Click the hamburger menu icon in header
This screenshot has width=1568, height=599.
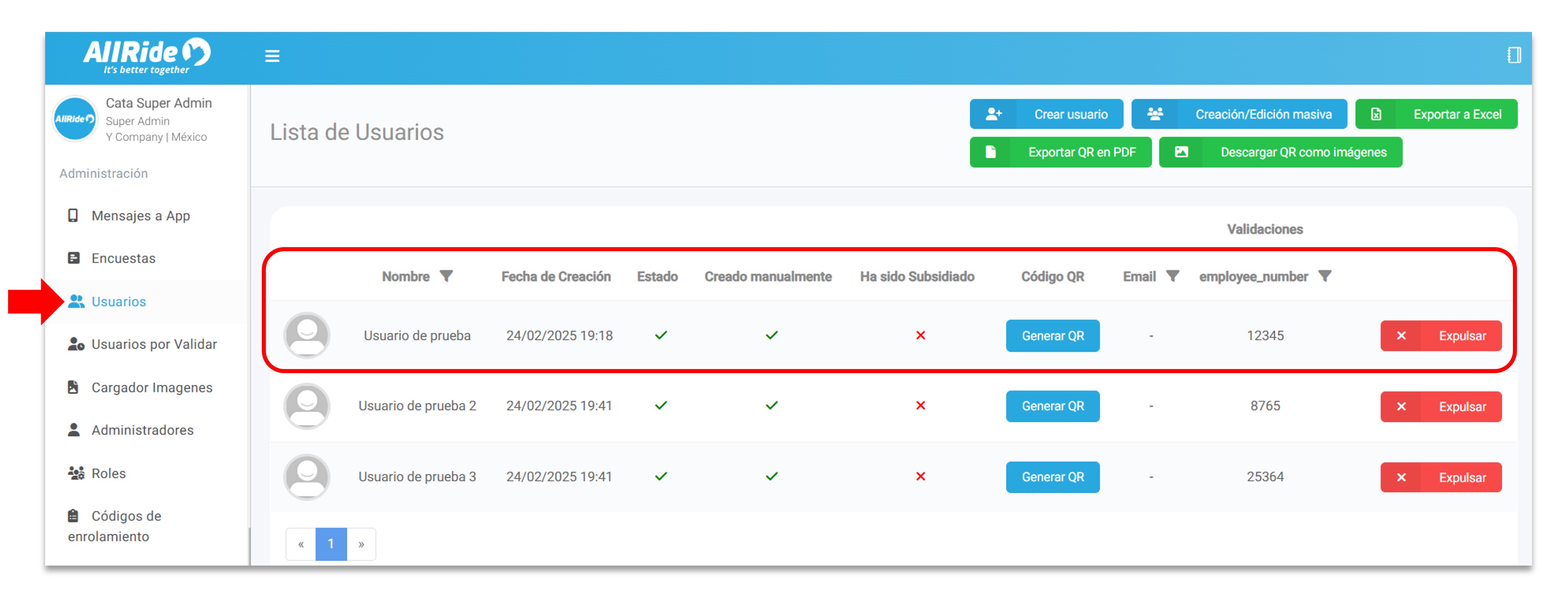click(272, 56)
